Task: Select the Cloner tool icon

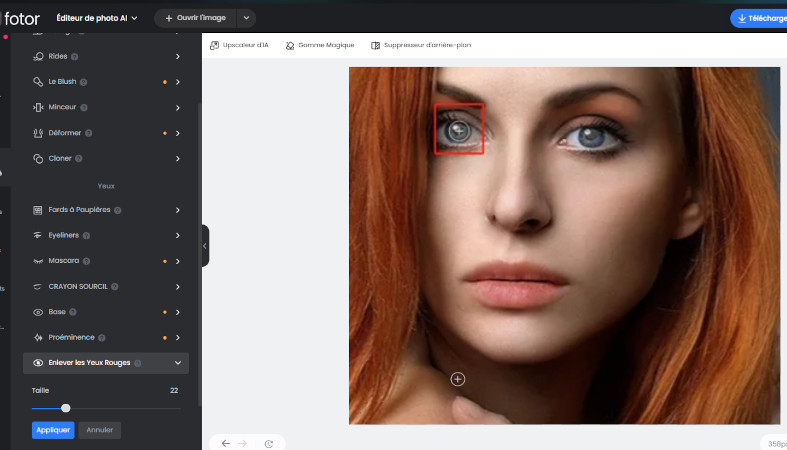Action: click(38, 159)
